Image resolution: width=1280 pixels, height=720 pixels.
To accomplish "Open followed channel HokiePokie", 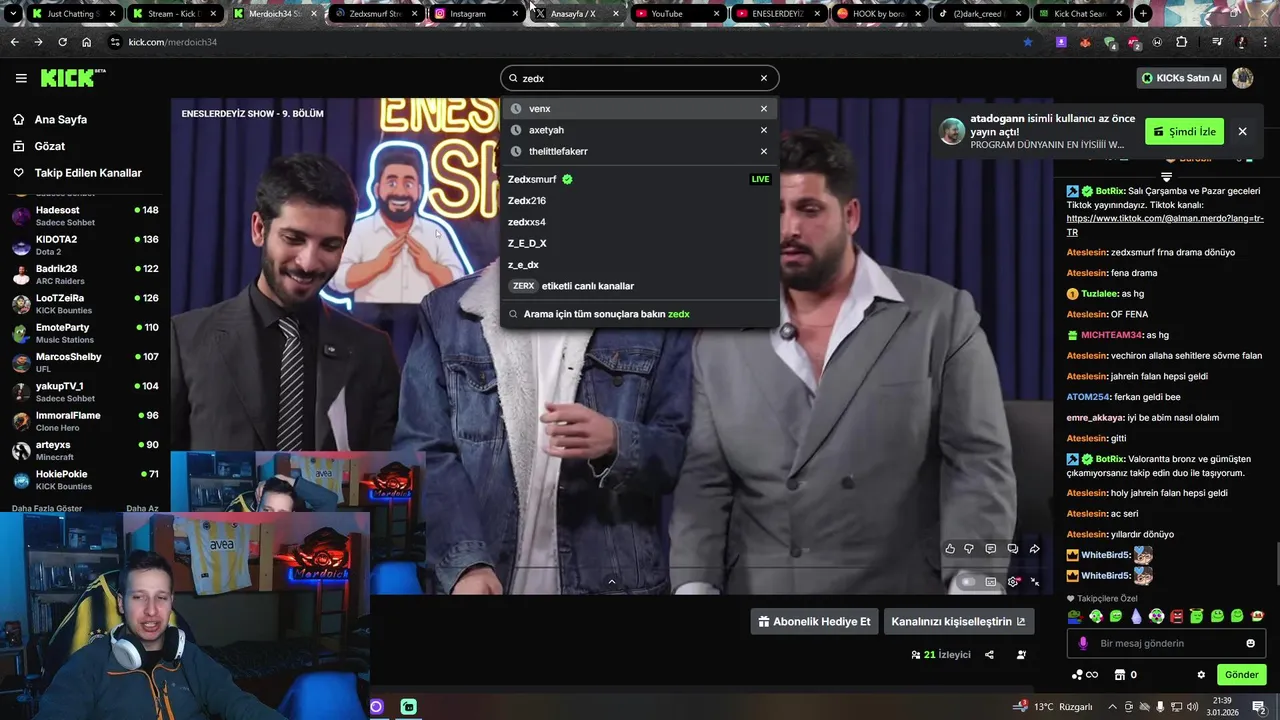I will (x=84, y=479).
